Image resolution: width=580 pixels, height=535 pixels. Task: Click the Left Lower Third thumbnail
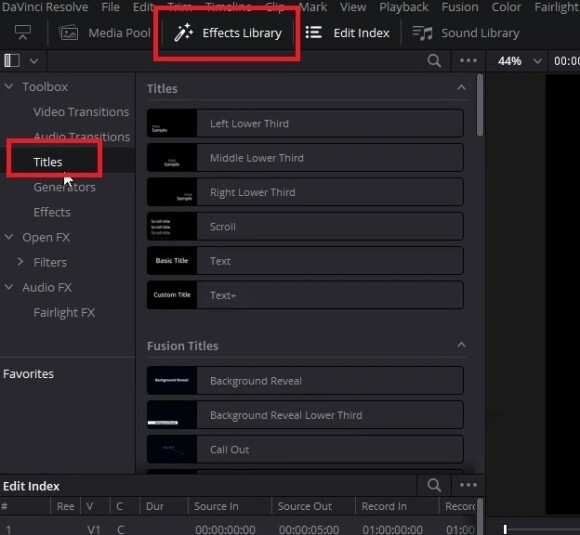pyautogui.click(x=172, y=123)
